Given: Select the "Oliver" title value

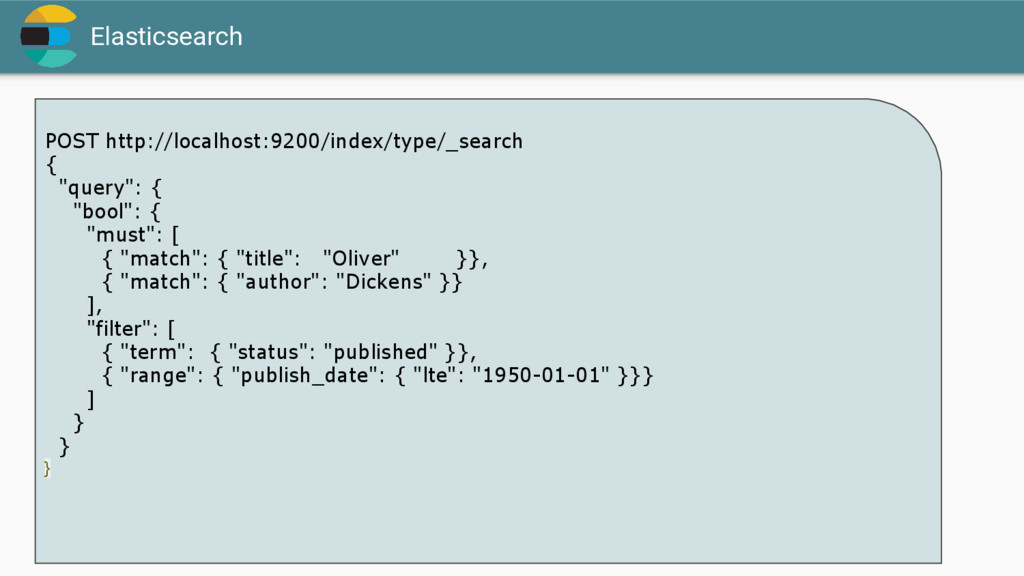Looking at the screenshot, I should [361, 259].
